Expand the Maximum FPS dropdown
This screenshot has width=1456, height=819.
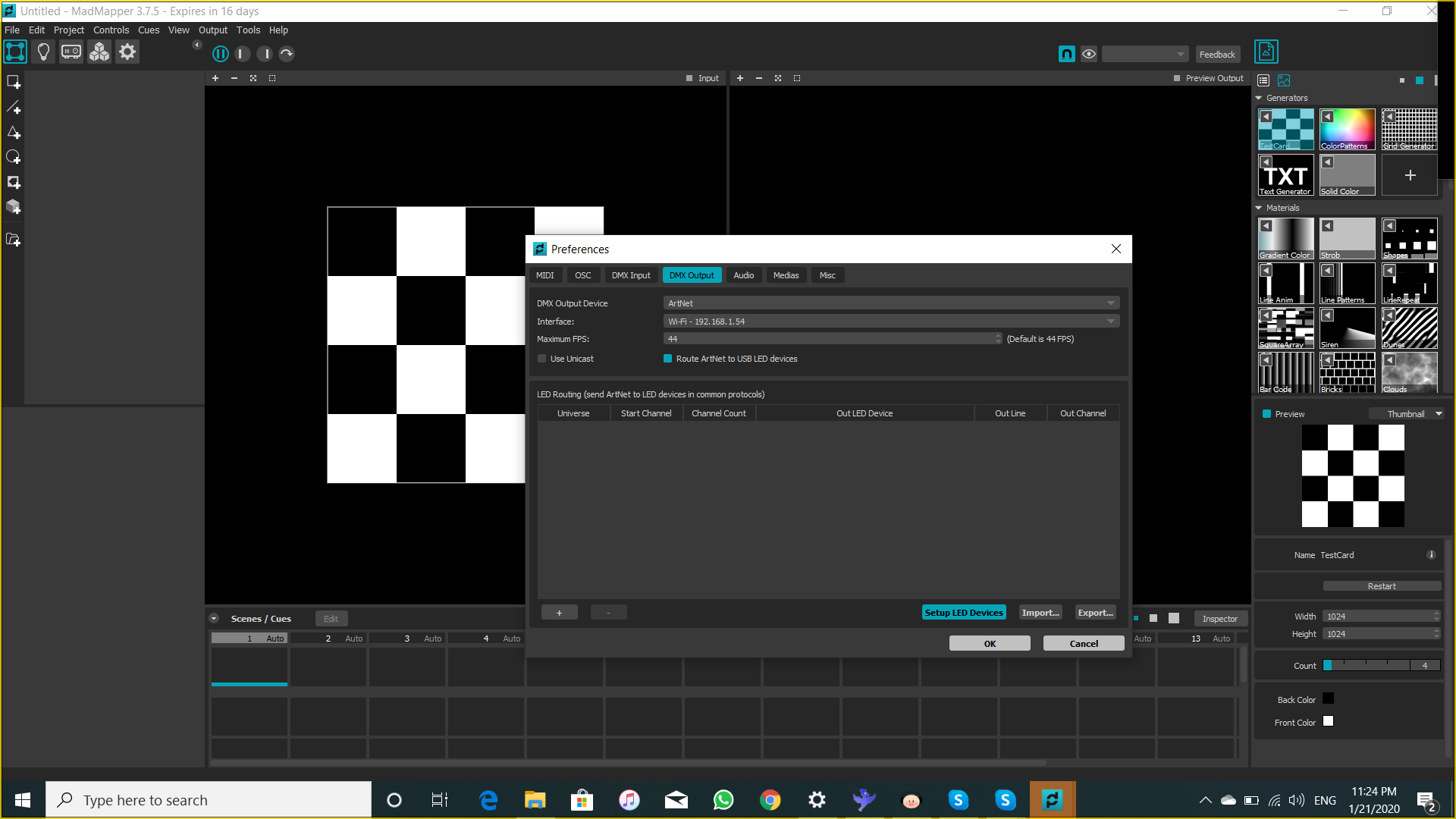(x=998, y=339)
